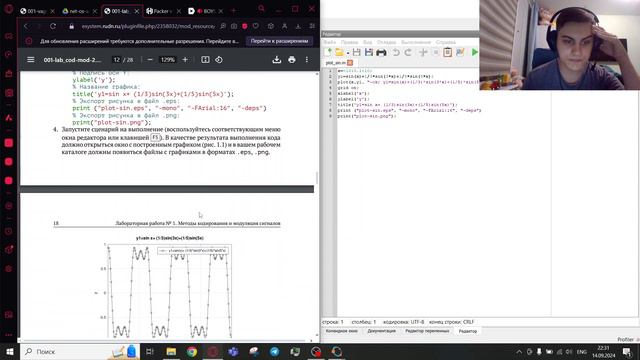
Task: Open the Windows Start menu
Action: 9,351
